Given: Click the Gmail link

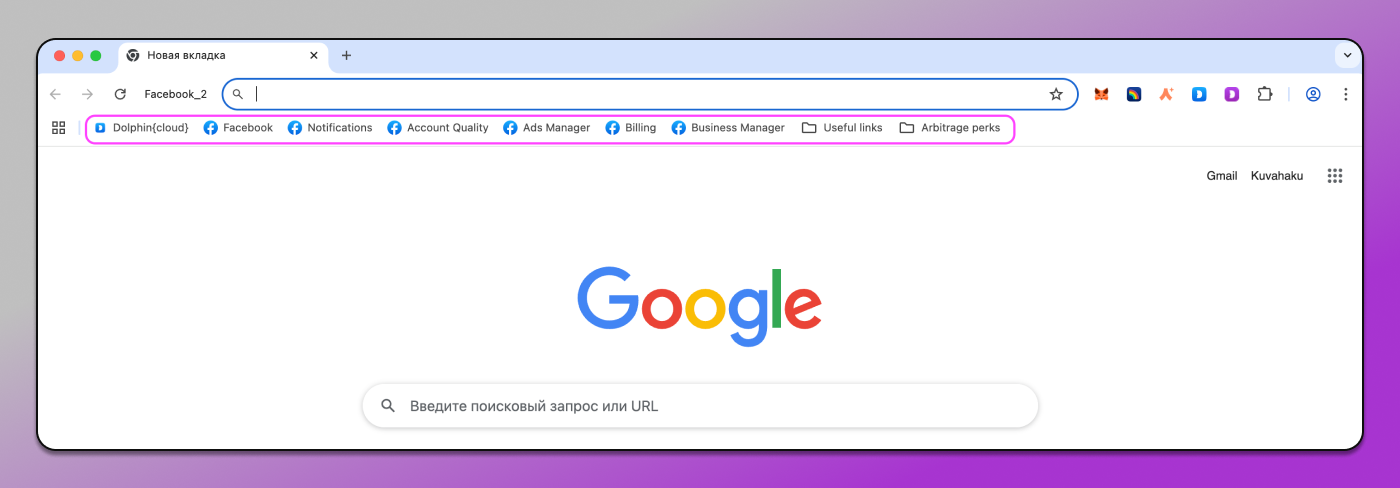Looking at the screenshot, I should coord(1221,176).
